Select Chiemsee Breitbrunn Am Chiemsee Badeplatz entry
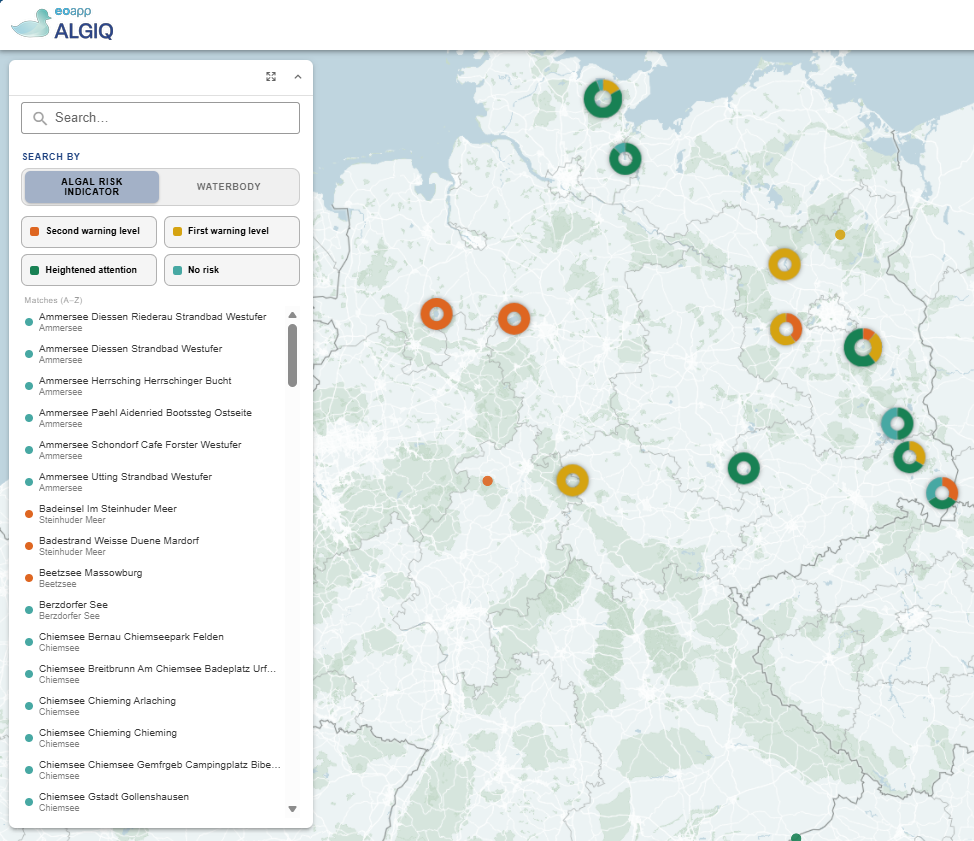The width and height of the screenshot is (974, 841). coord(153,674)
